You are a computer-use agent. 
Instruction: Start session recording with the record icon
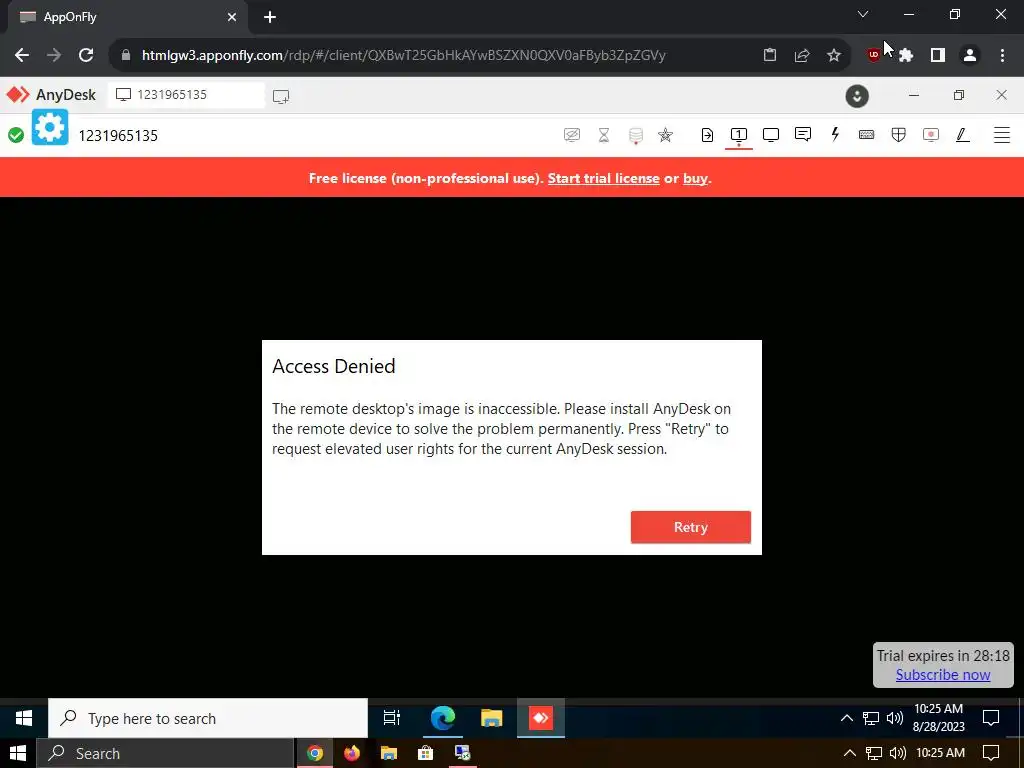(931, 135)
